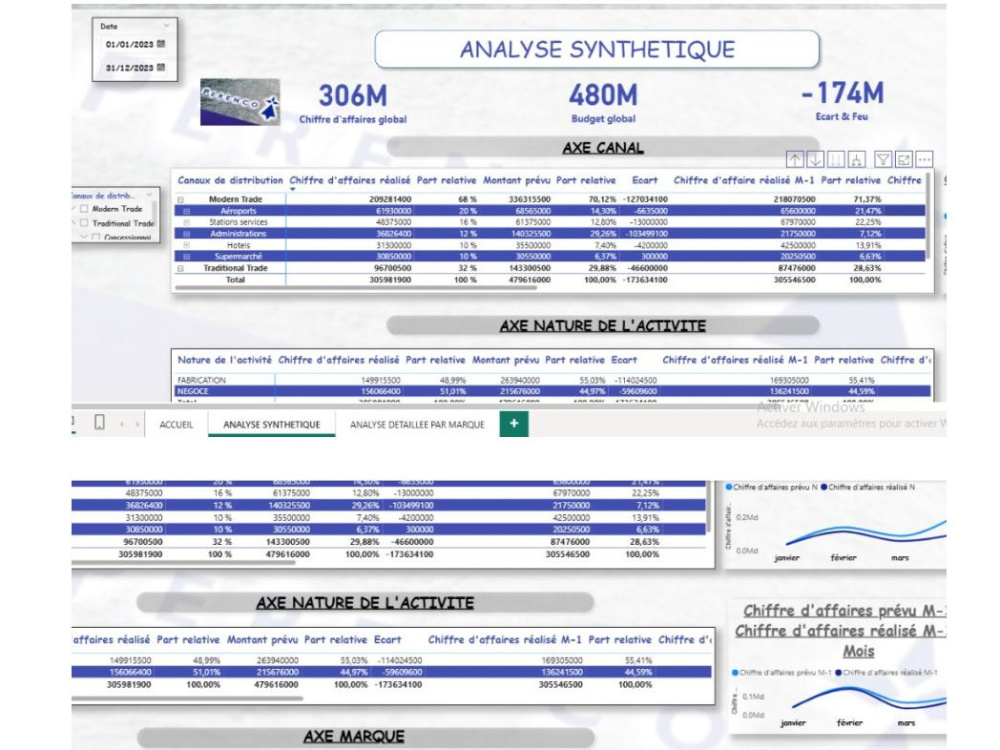Go to next hierarchy level double-arrow icon

pos(836,159)
